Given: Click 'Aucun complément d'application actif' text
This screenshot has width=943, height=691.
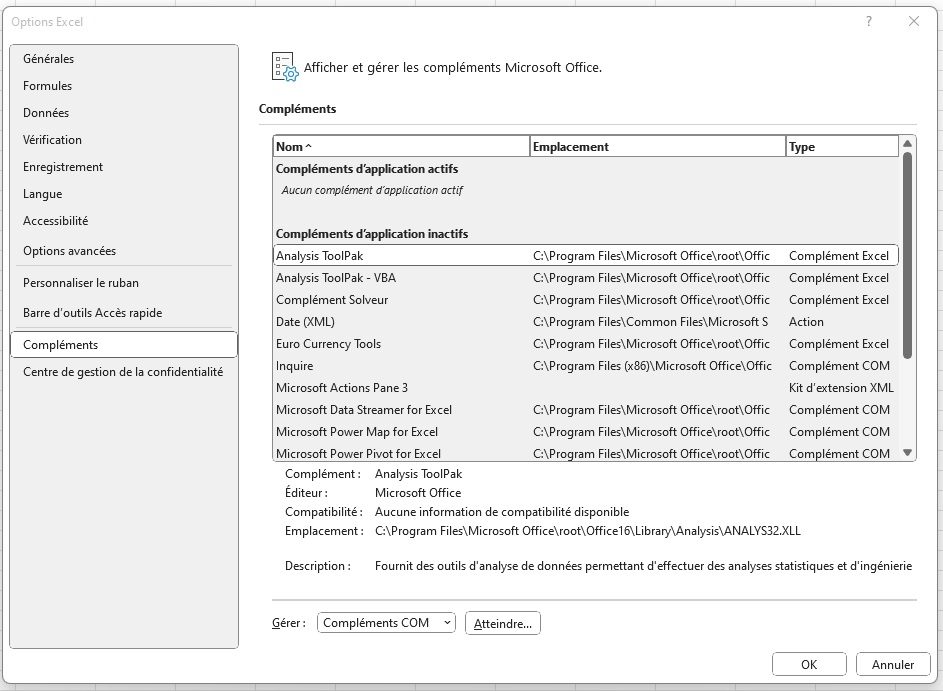Looking at the screenshot, I should coord(372,190).
